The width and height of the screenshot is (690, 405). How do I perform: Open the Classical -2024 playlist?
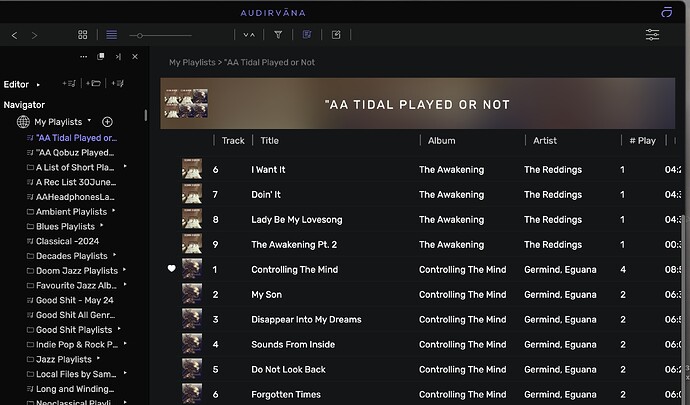click(x=68, y=241)
